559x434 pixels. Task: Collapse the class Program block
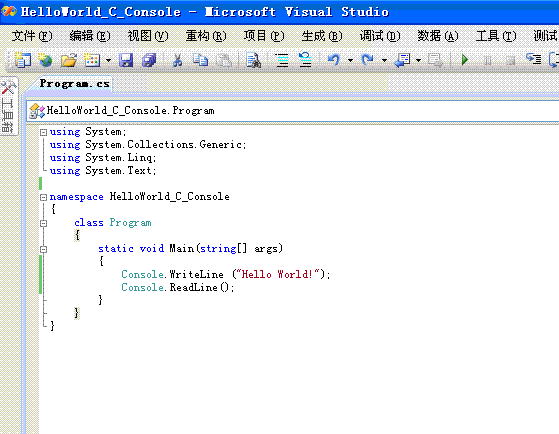43,223
